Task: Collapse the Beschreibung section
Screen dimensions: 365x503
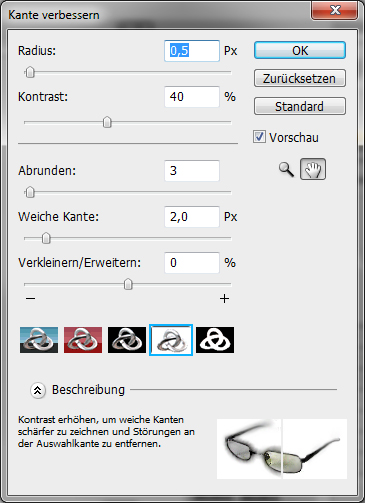Action: point(38,390)
